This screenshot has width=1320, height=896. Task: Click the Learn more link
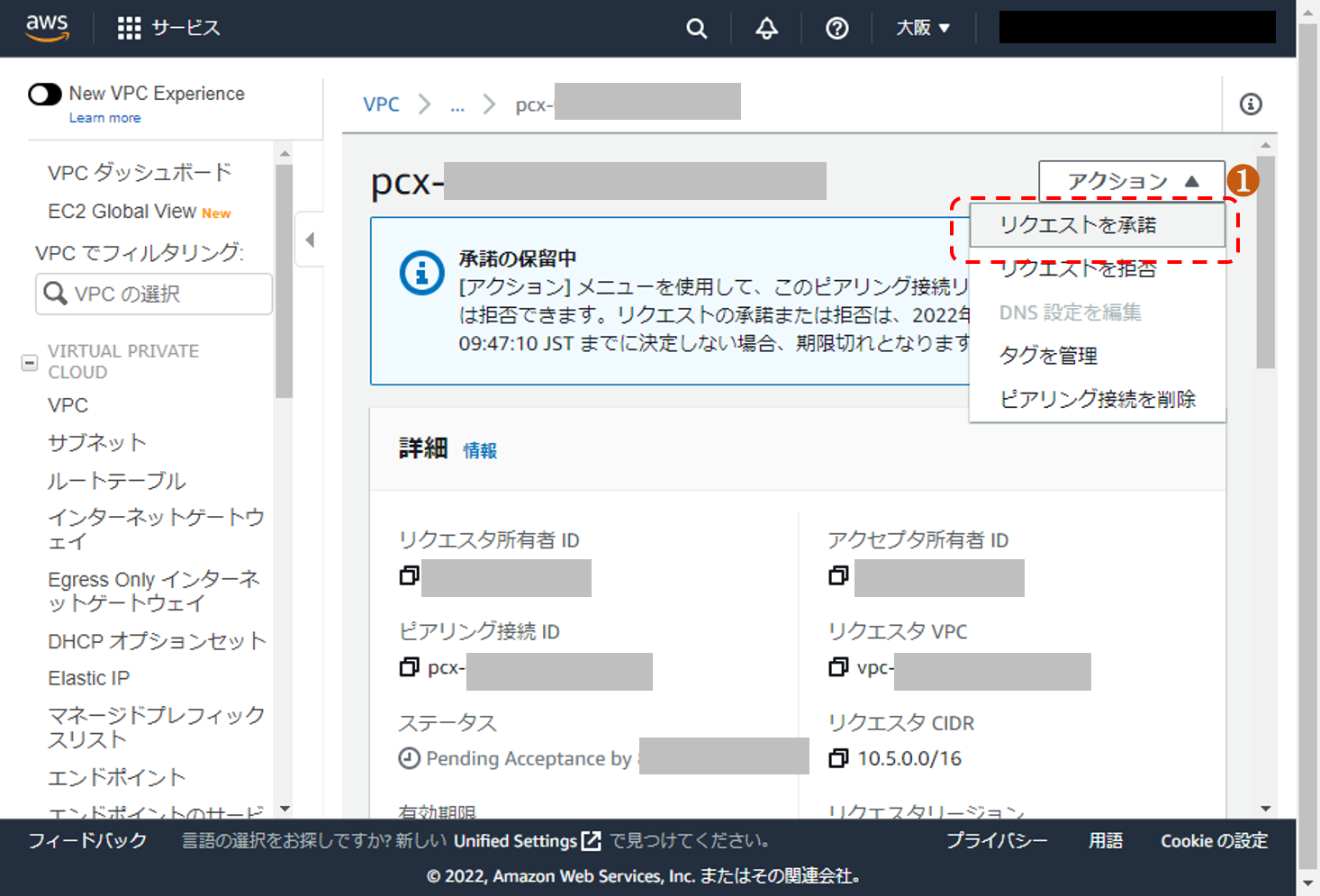click(104, 118)
